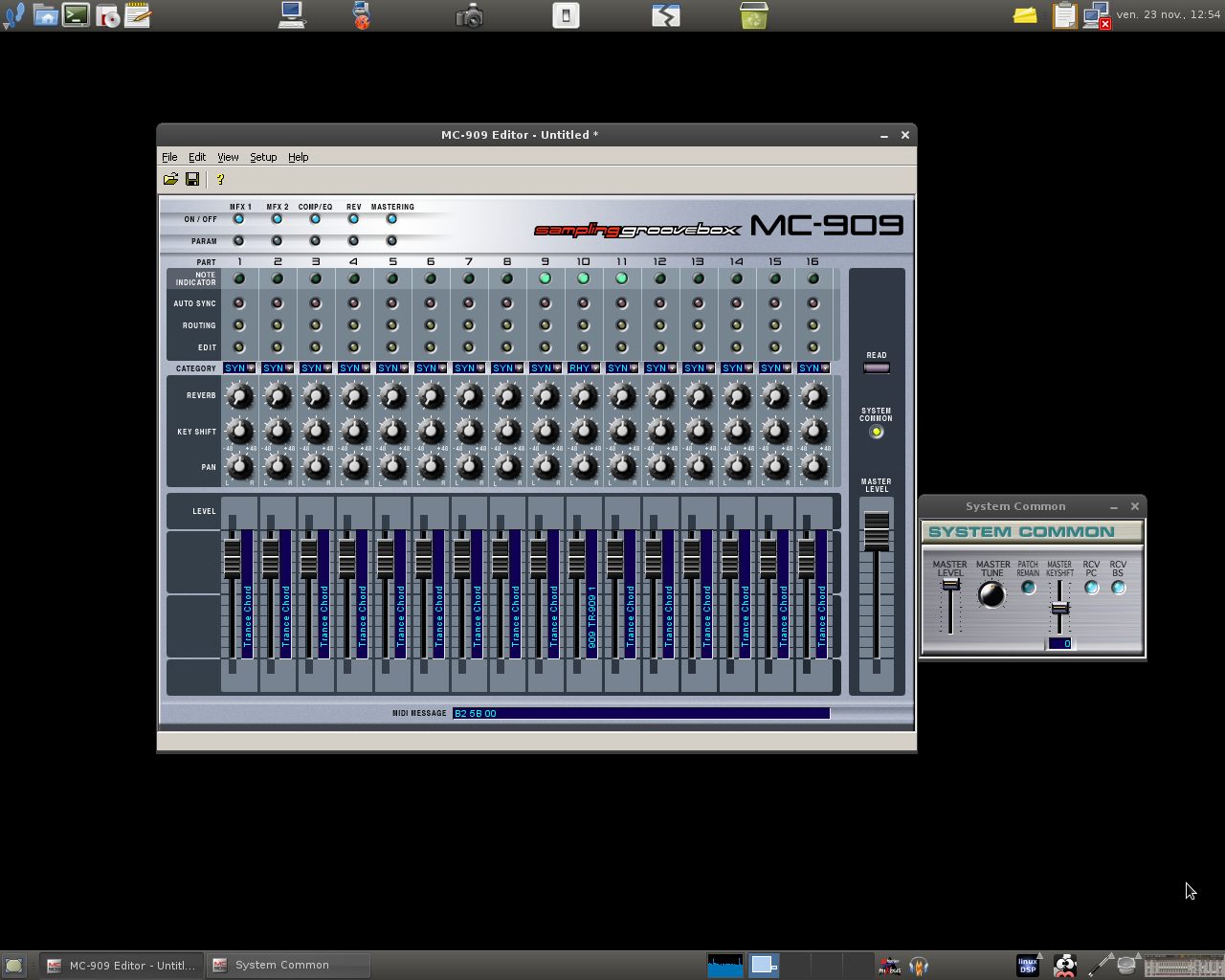1225x980 pixels.
Task: Click the Help question mark toolbar icon
Action: [x=220, y=179]
